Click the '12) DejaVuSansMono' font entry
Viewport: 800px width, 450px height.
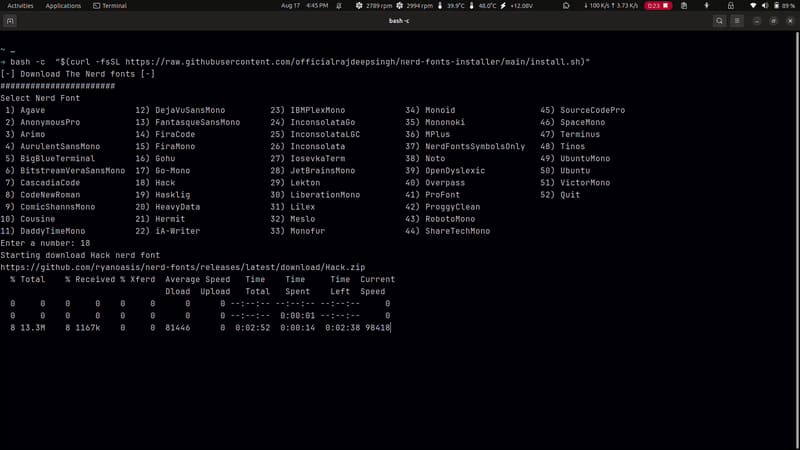pyautogui.click(x=180, y=110)
